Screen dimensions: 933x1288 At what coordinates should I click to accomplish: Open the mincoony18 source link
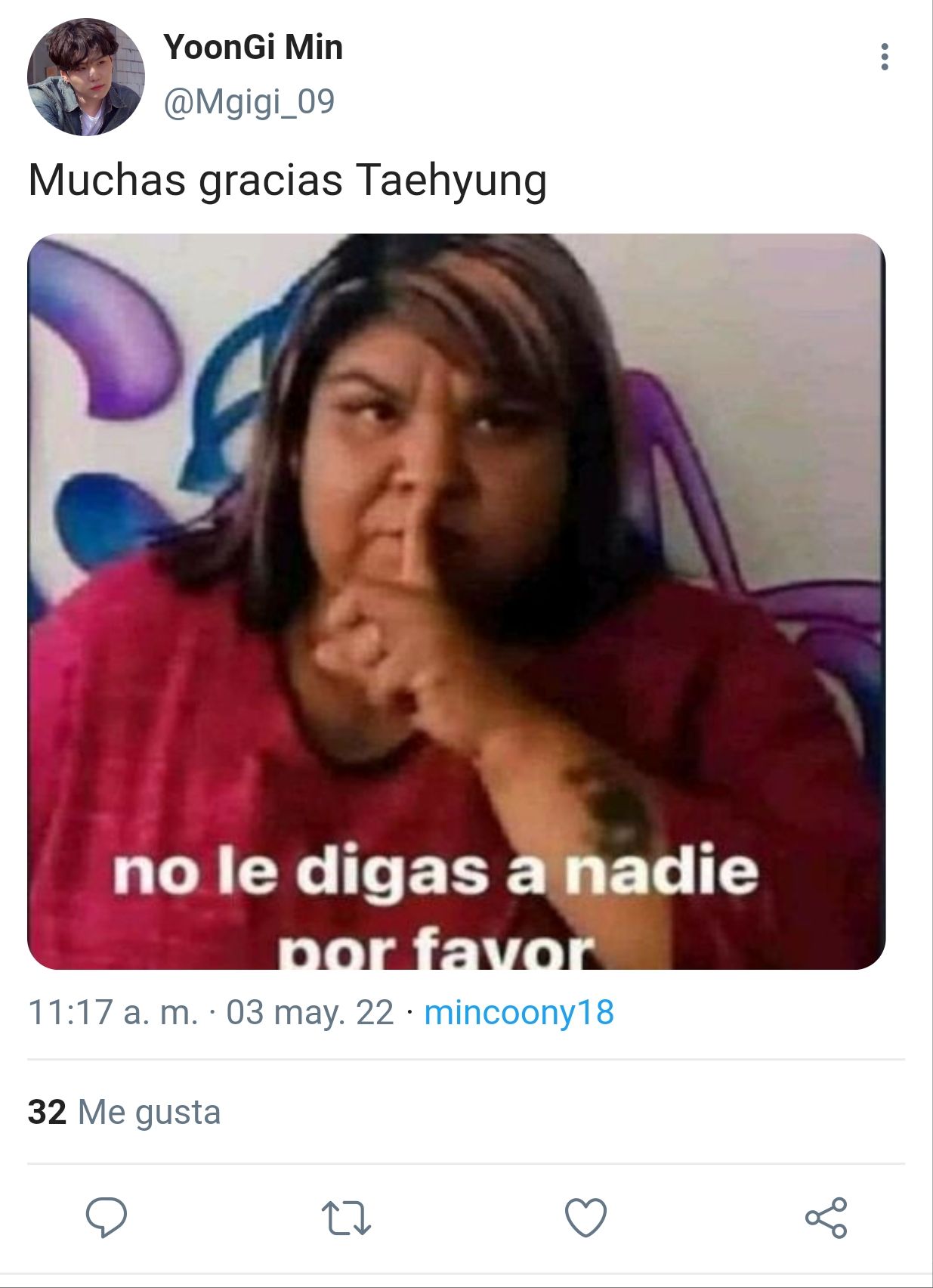pyautogui.click(x=519, y=1013)
